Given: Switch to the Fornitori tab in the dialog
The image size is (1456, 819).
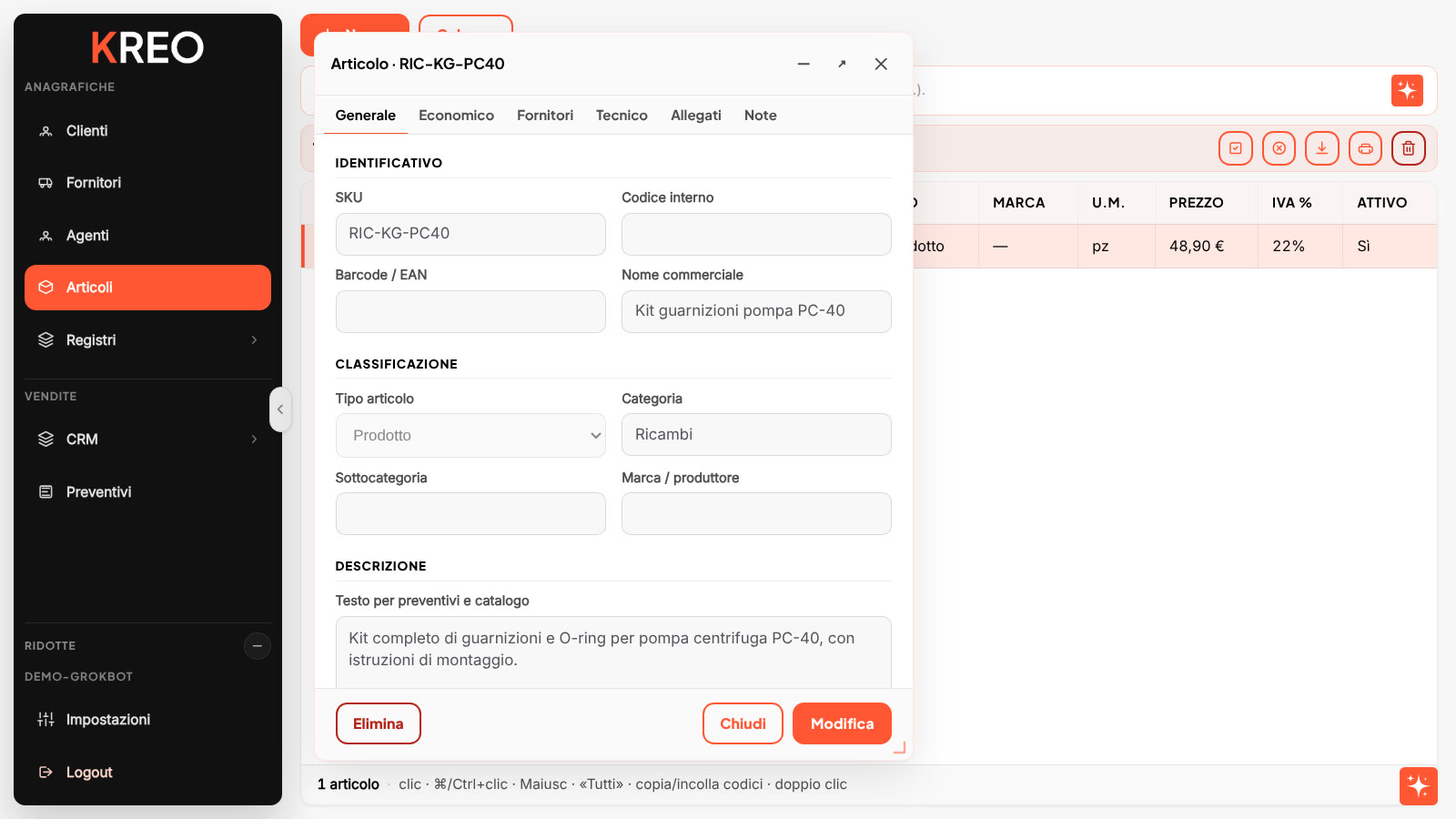Looking at the screenshot, I should click(545, 116).
